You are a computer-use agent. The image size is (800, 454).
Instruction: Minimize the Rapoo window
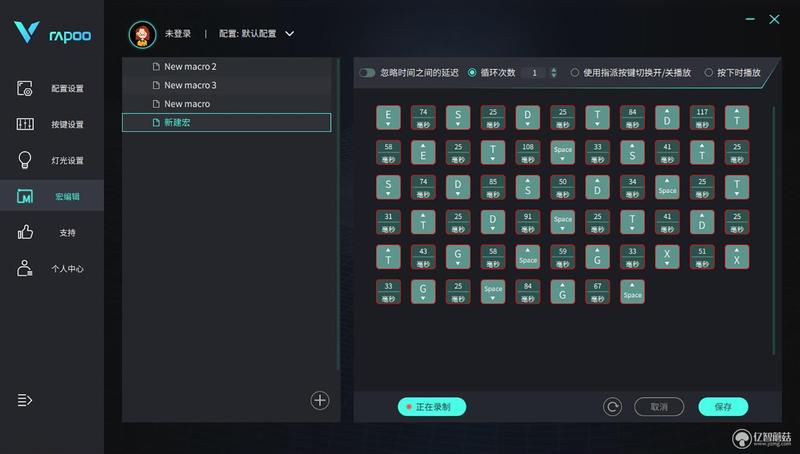pyautogui.click(x=750, y=19)
